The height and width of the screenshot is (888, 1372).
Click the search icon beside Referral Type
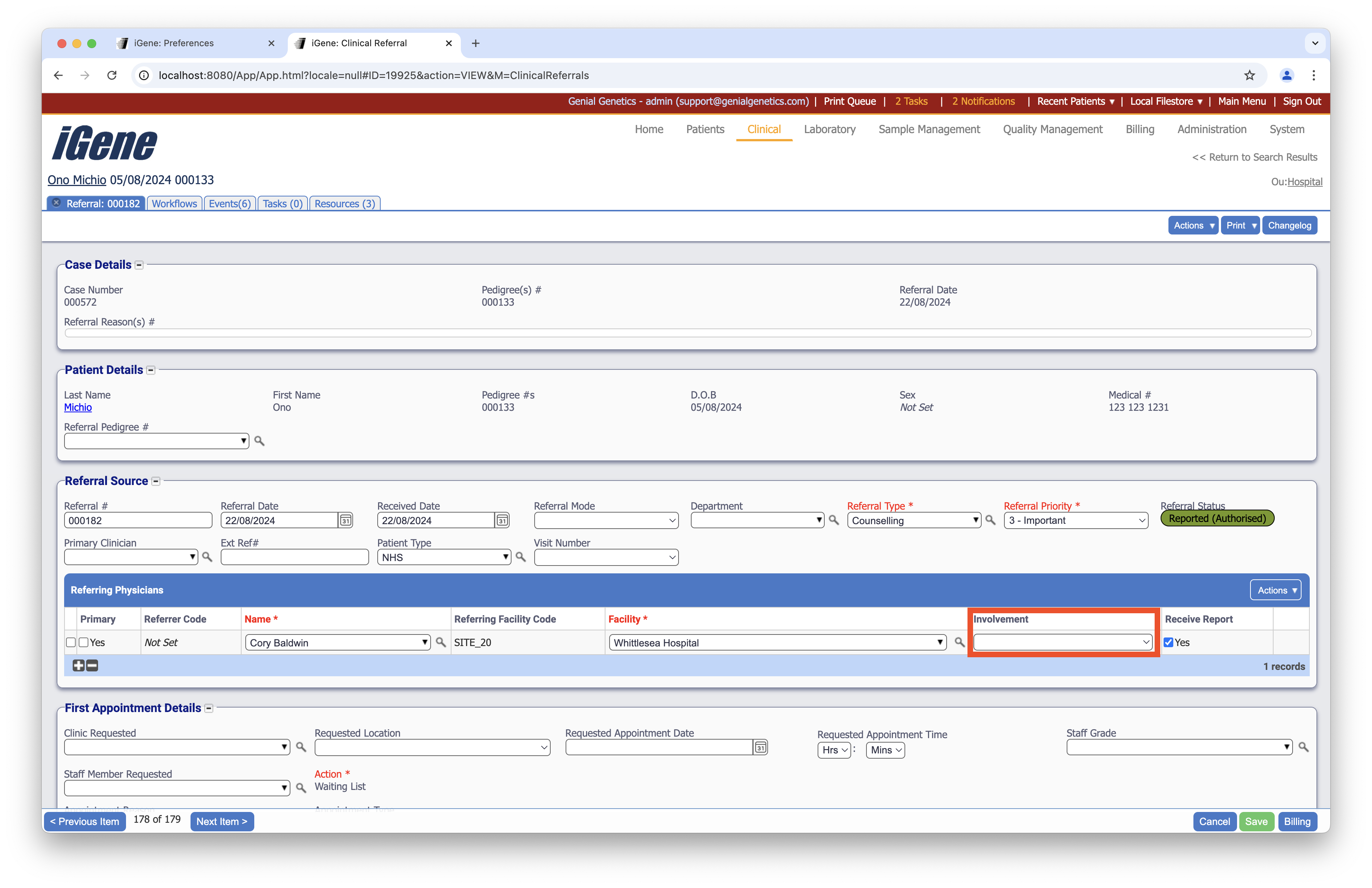pyautogui.click(x=990, y=520)
